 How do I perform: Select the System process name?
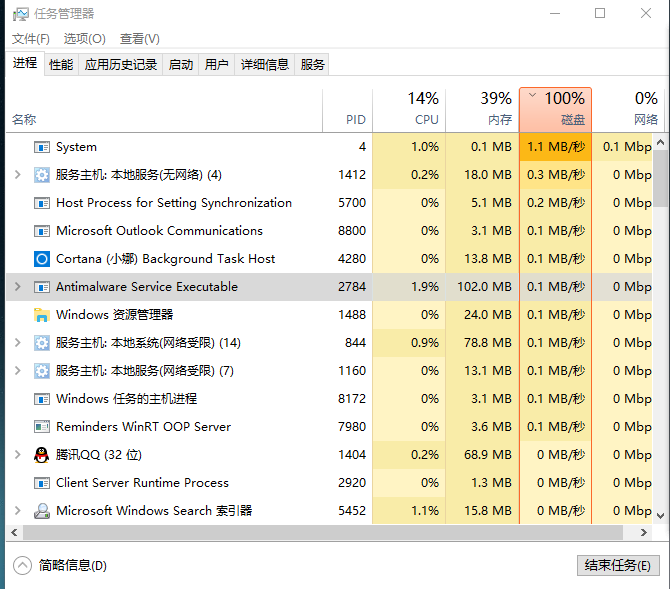point(76,147)
